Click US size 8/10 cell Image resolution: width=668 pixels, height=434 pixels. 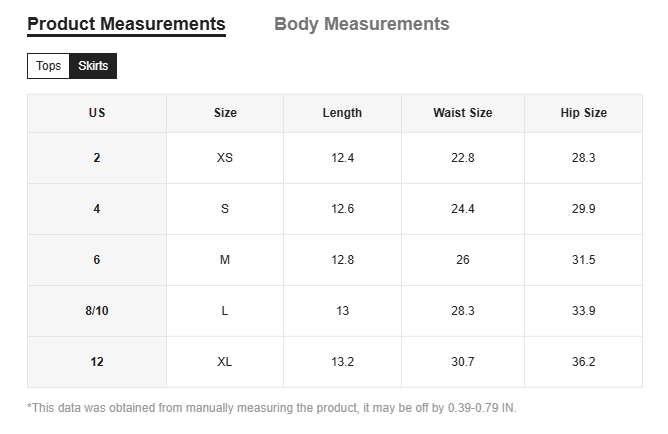click(x=97, y=311)
